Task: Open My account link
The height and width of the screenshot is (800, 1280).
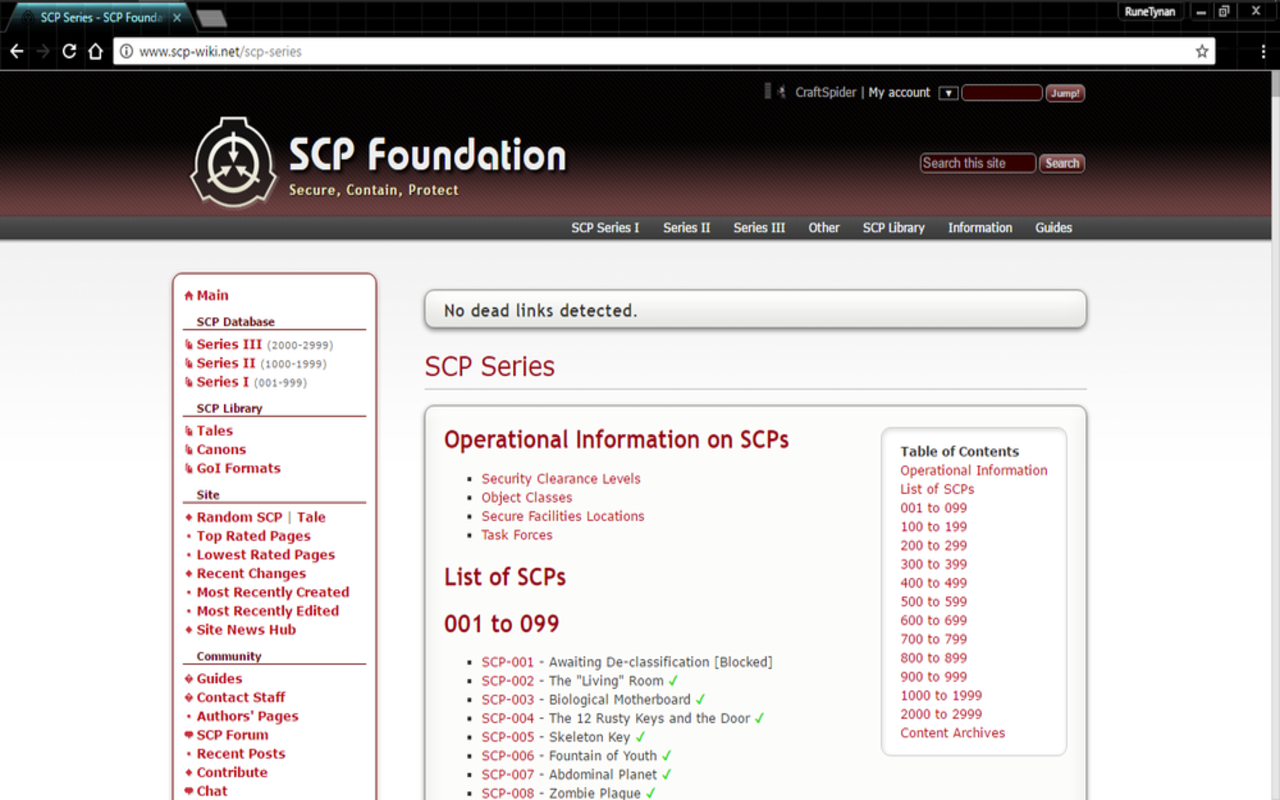Action: [899, 92]
